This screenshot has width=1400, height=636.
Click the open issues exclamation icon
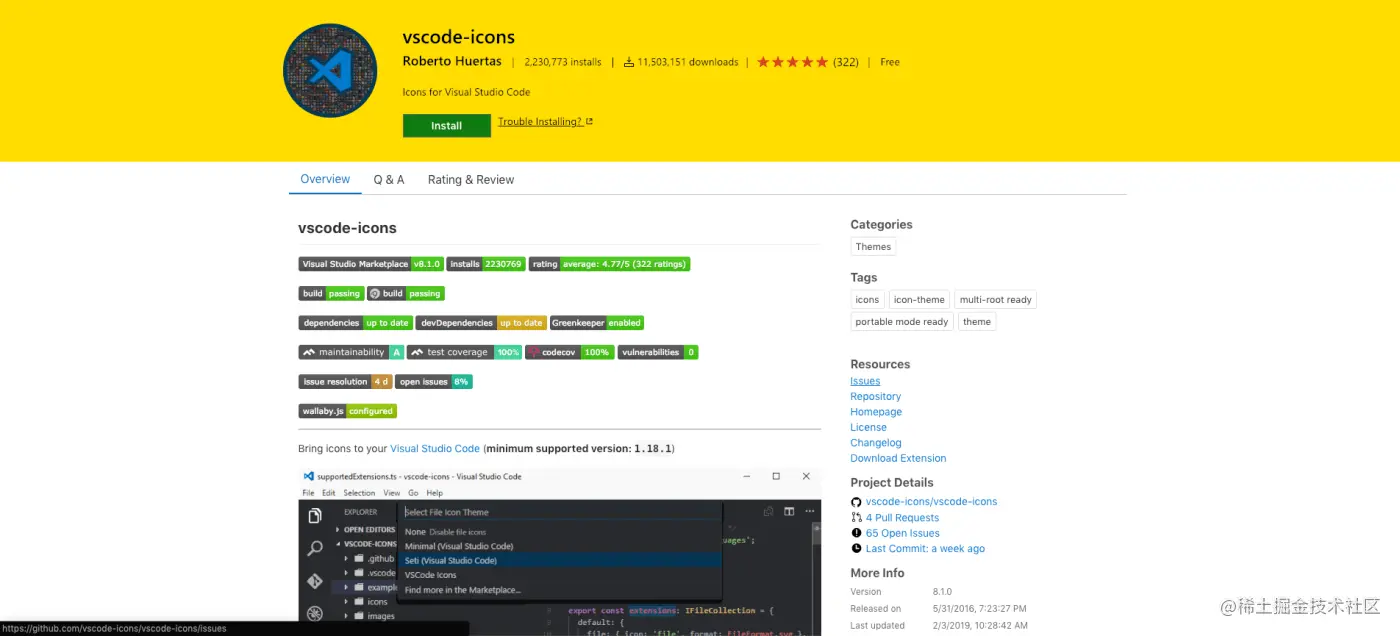coord(856,533)
